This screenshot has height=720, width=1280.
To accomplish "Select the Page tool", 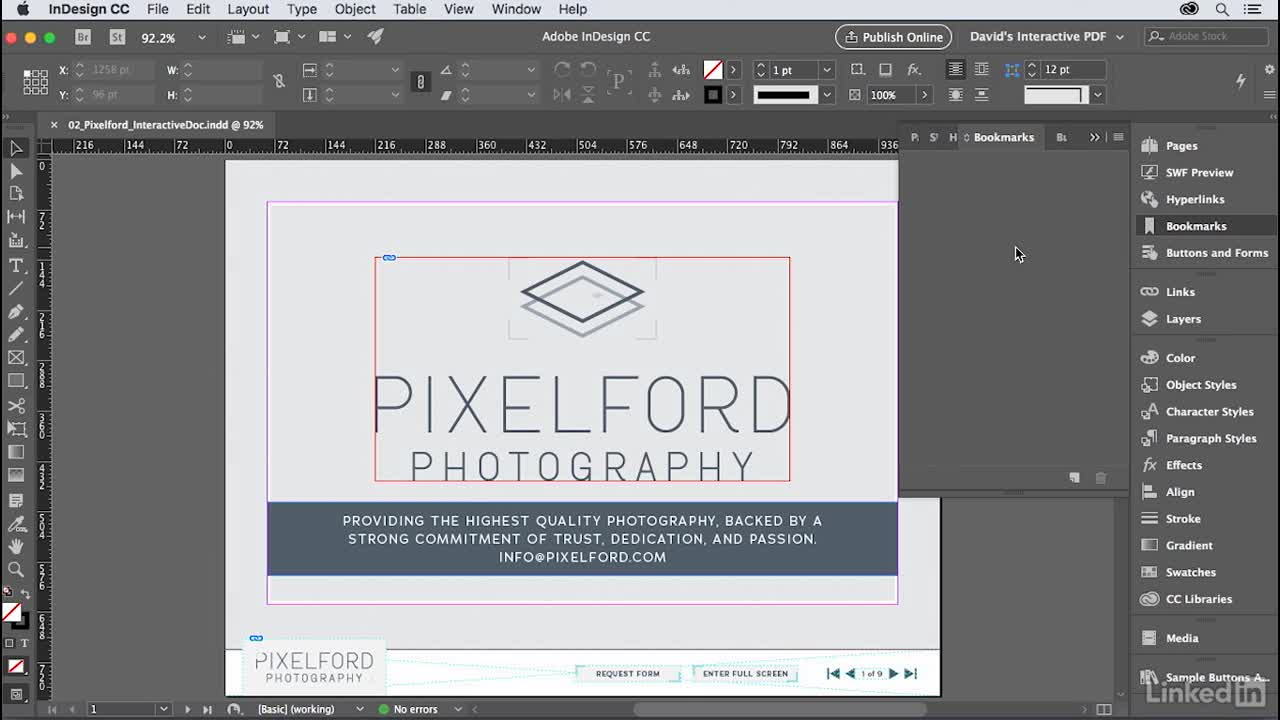I will pos(16,194).
